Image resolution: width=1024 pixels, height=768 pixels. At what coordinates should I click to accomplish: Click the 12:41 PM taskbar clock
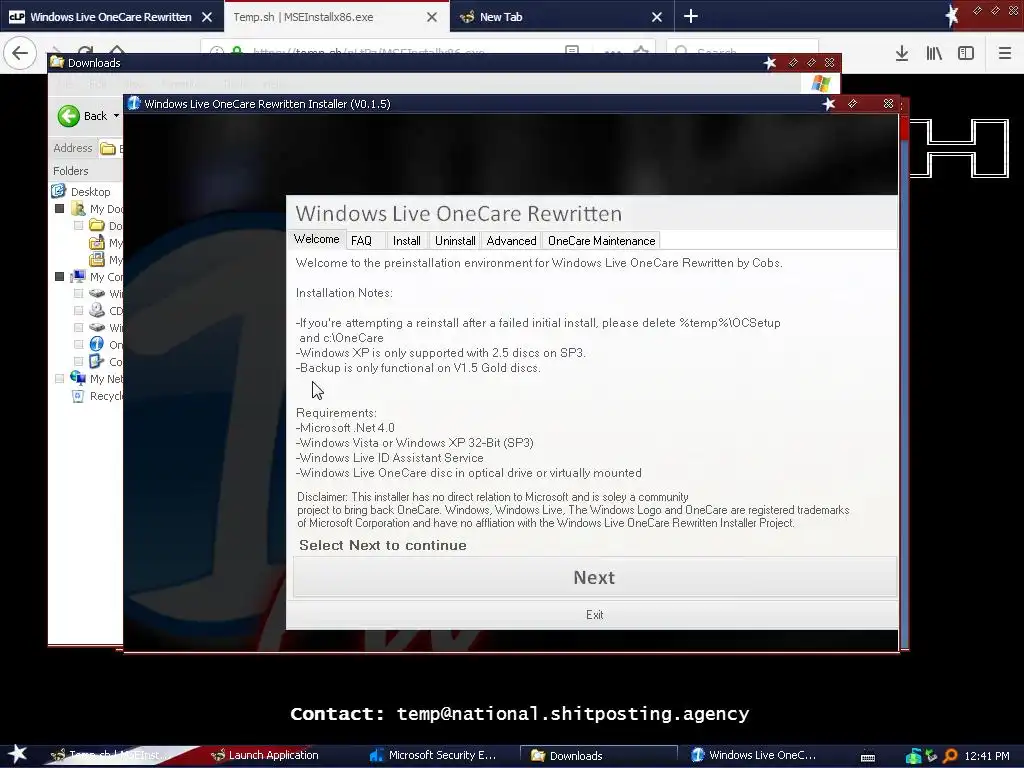click(x=987, y=756)
